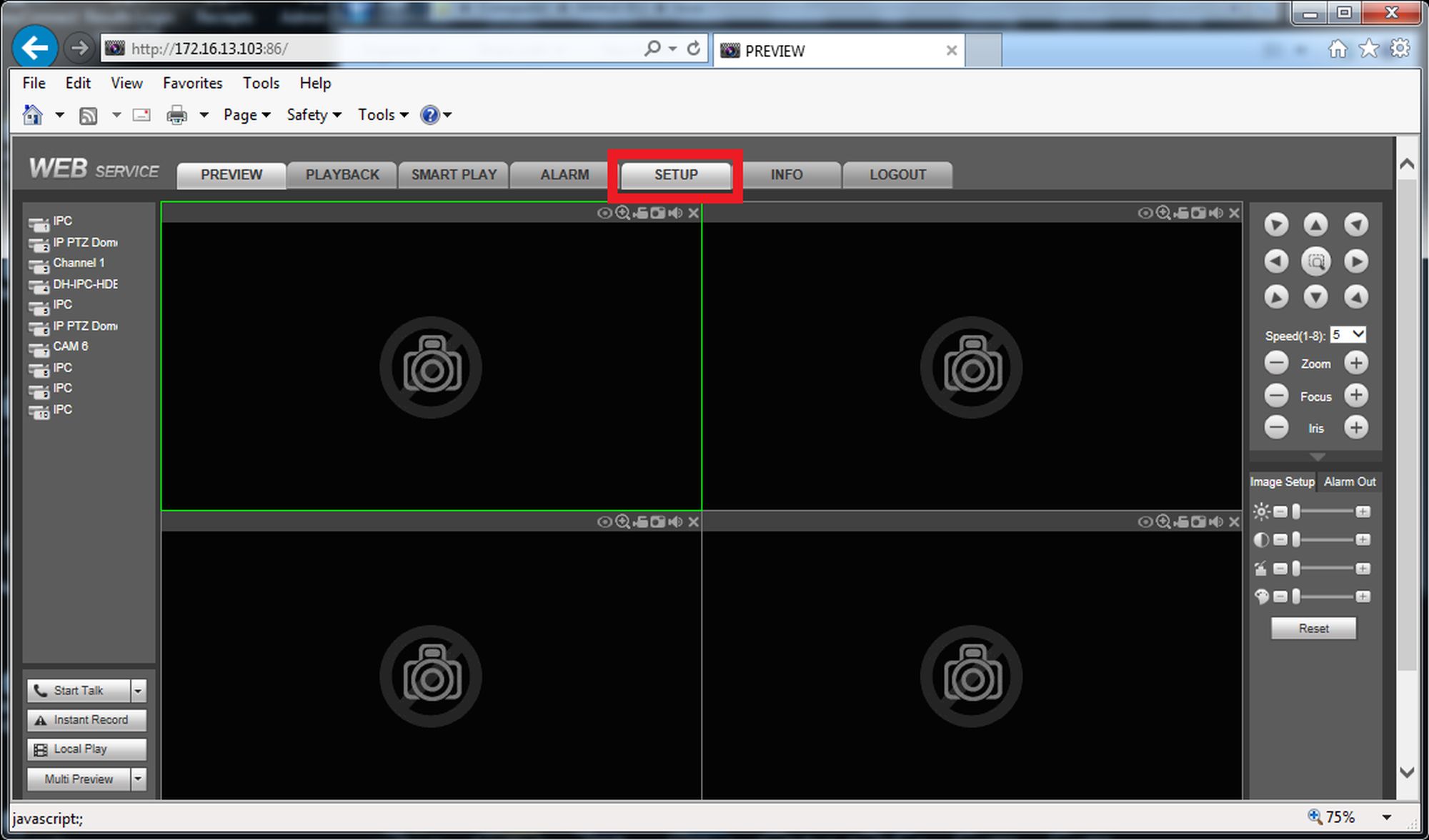
Task: Click the Reset button
Action: pos(1313,629)
